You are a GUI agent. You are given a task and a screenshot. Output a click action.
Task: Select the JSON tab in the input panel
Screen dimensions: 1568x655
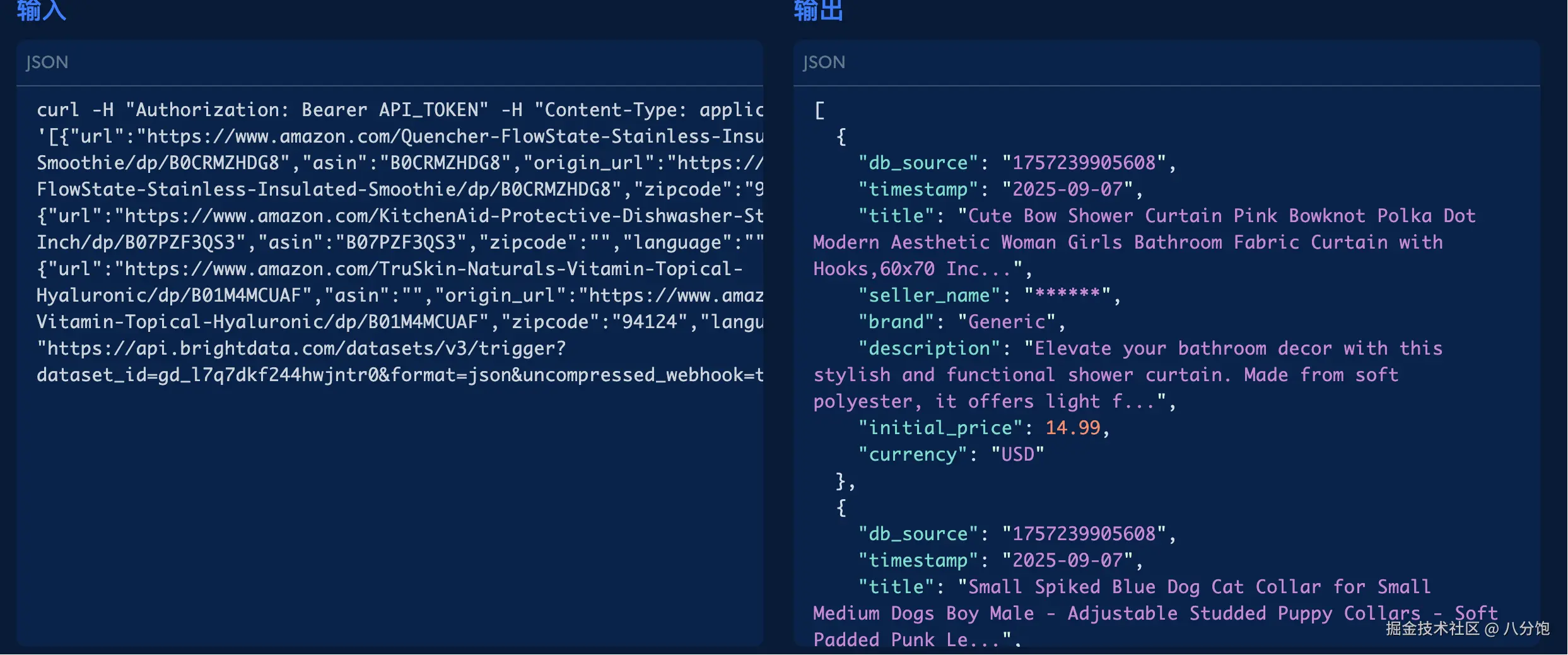47,62
